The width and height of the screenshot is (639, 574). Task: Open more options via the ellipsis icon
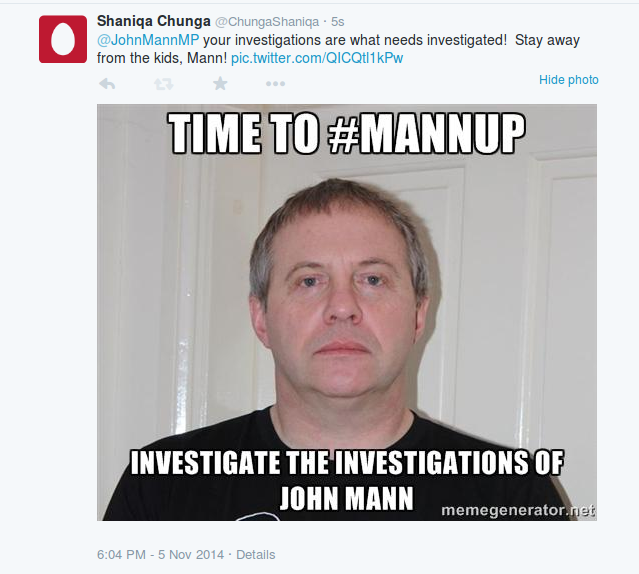click(x=275, y=84)
